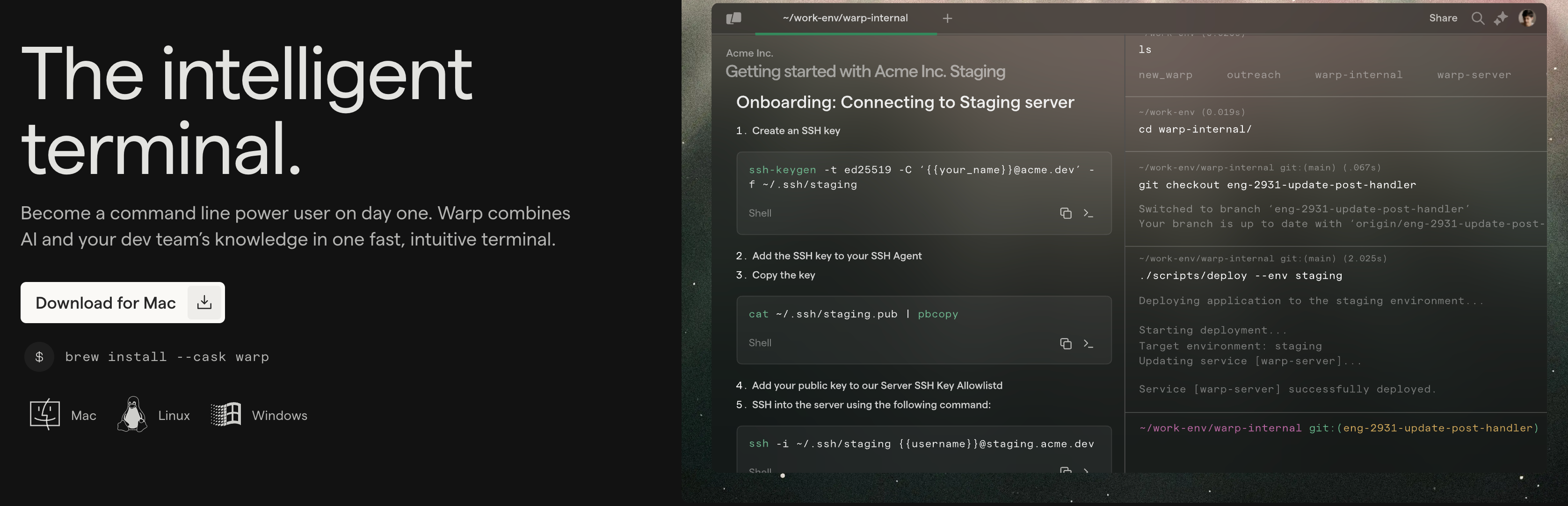
Task: Click step 'Copy the key'
Action: coord(784,275)
